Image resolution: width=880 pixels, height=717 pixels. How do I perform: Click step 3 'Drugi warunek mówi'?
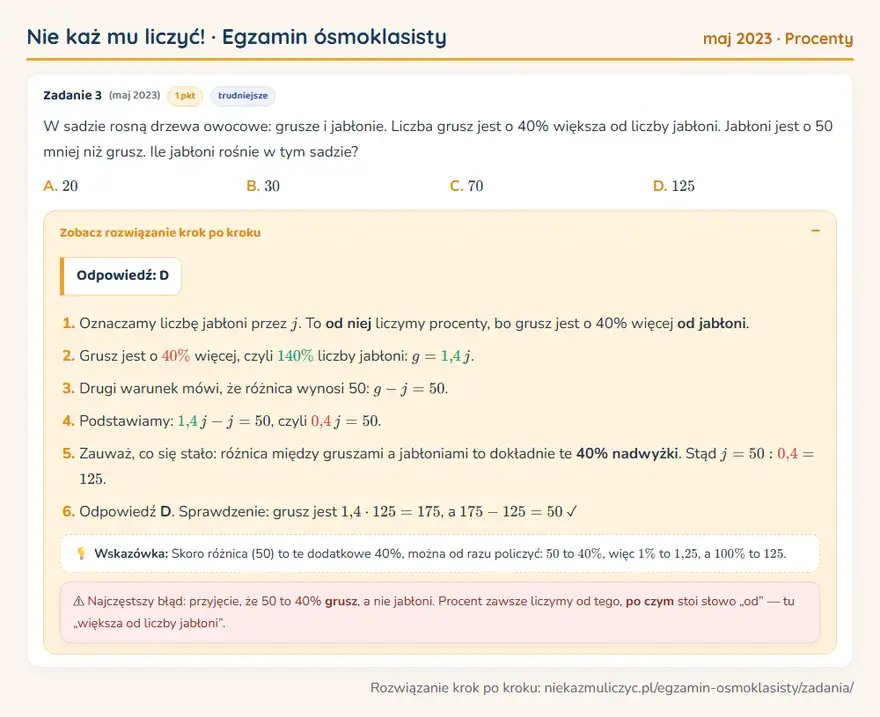point(255,389)
